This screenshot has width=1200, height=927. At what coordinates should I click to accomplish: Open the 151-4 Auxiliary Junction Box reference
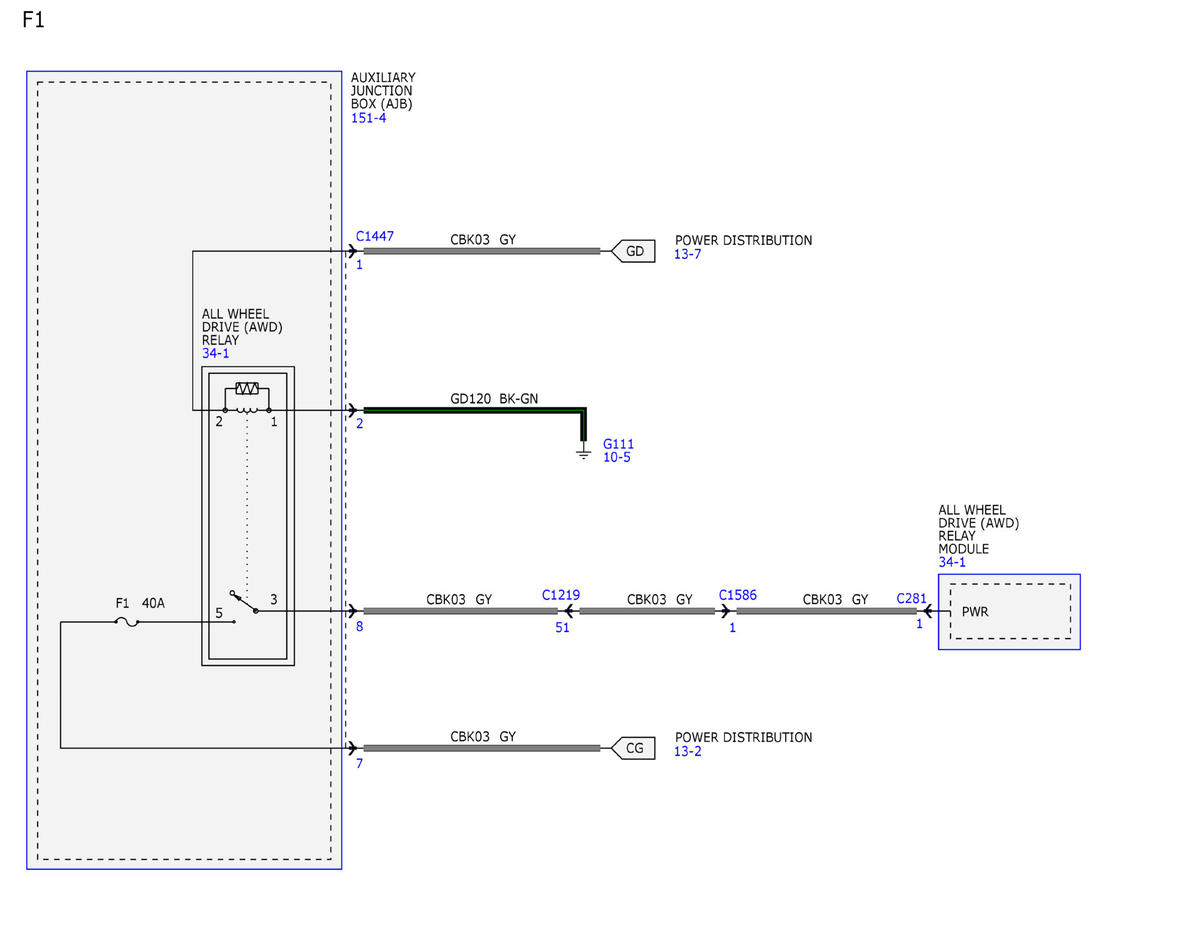coord(368,118)
